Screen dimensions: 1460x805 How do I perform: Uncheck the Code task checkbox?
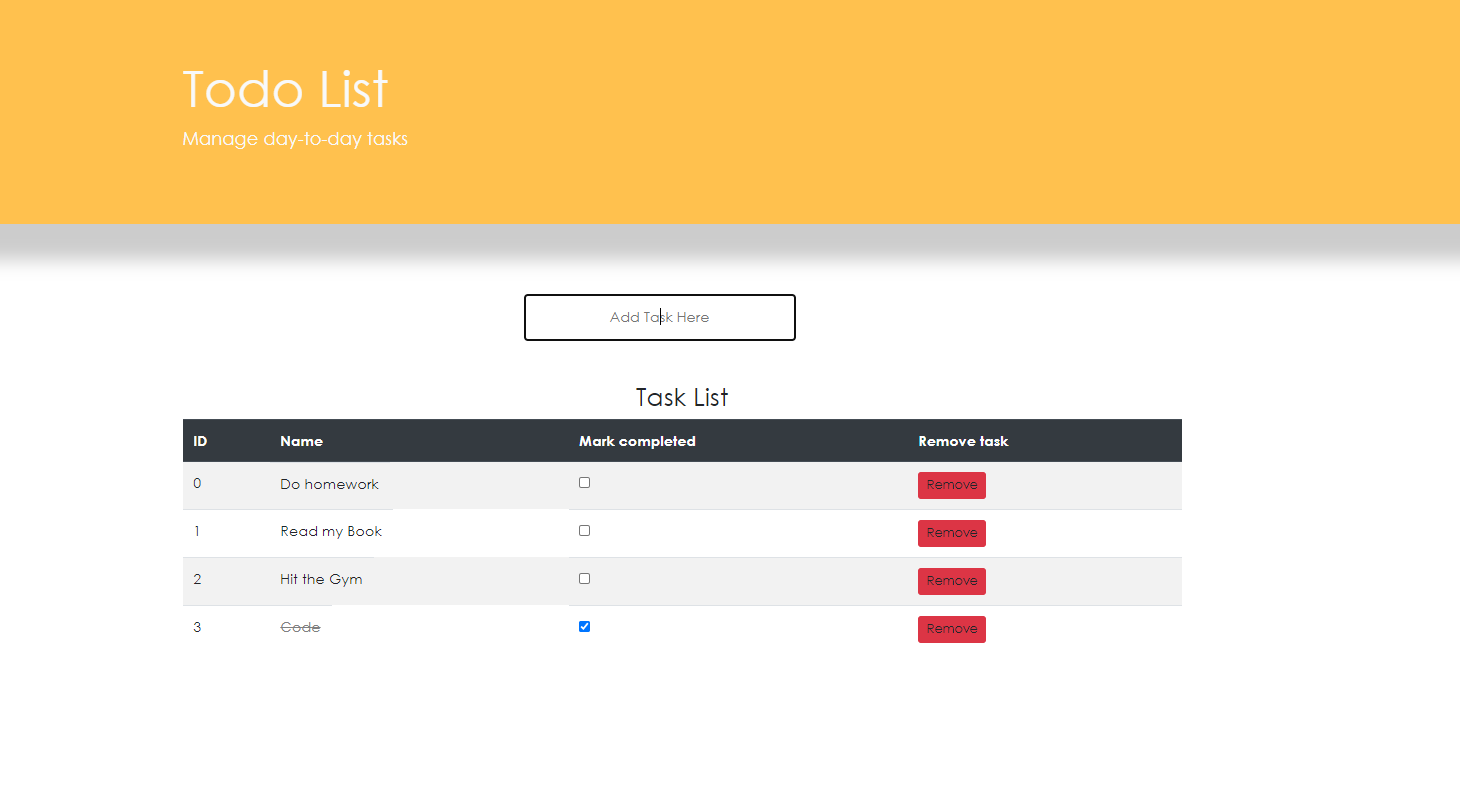tap(584, 626)
